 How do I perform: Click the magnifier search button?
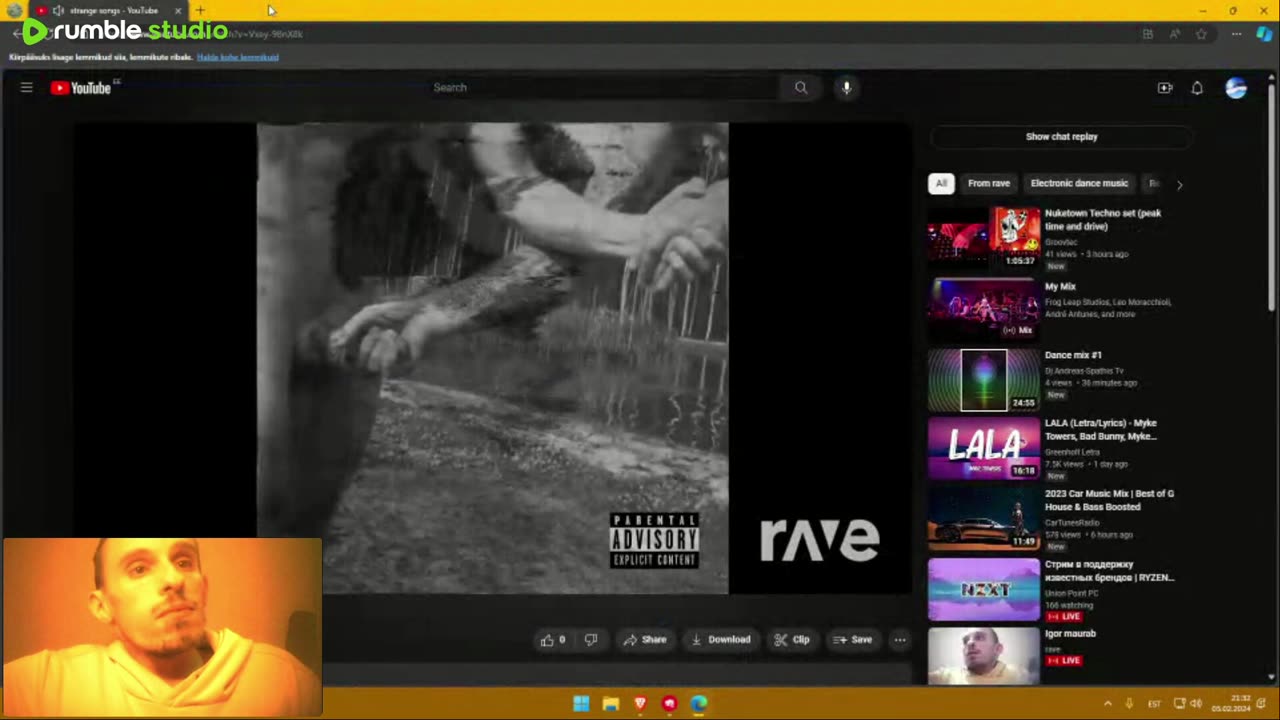pos(801,88)
